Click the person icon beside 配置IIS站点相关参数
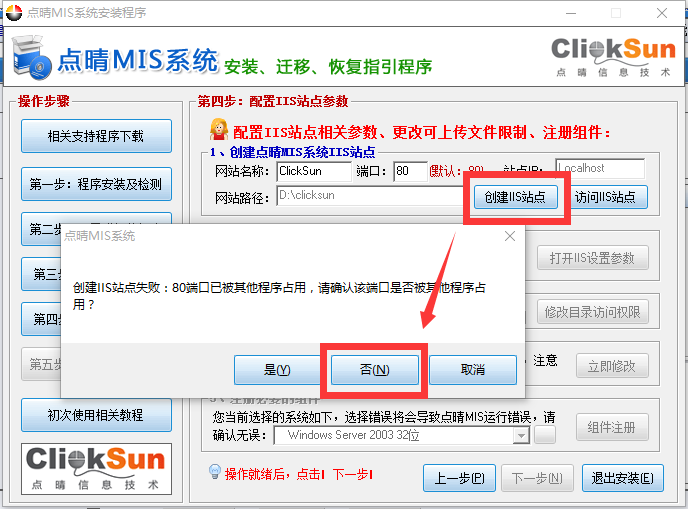 (x=219, y=131)
